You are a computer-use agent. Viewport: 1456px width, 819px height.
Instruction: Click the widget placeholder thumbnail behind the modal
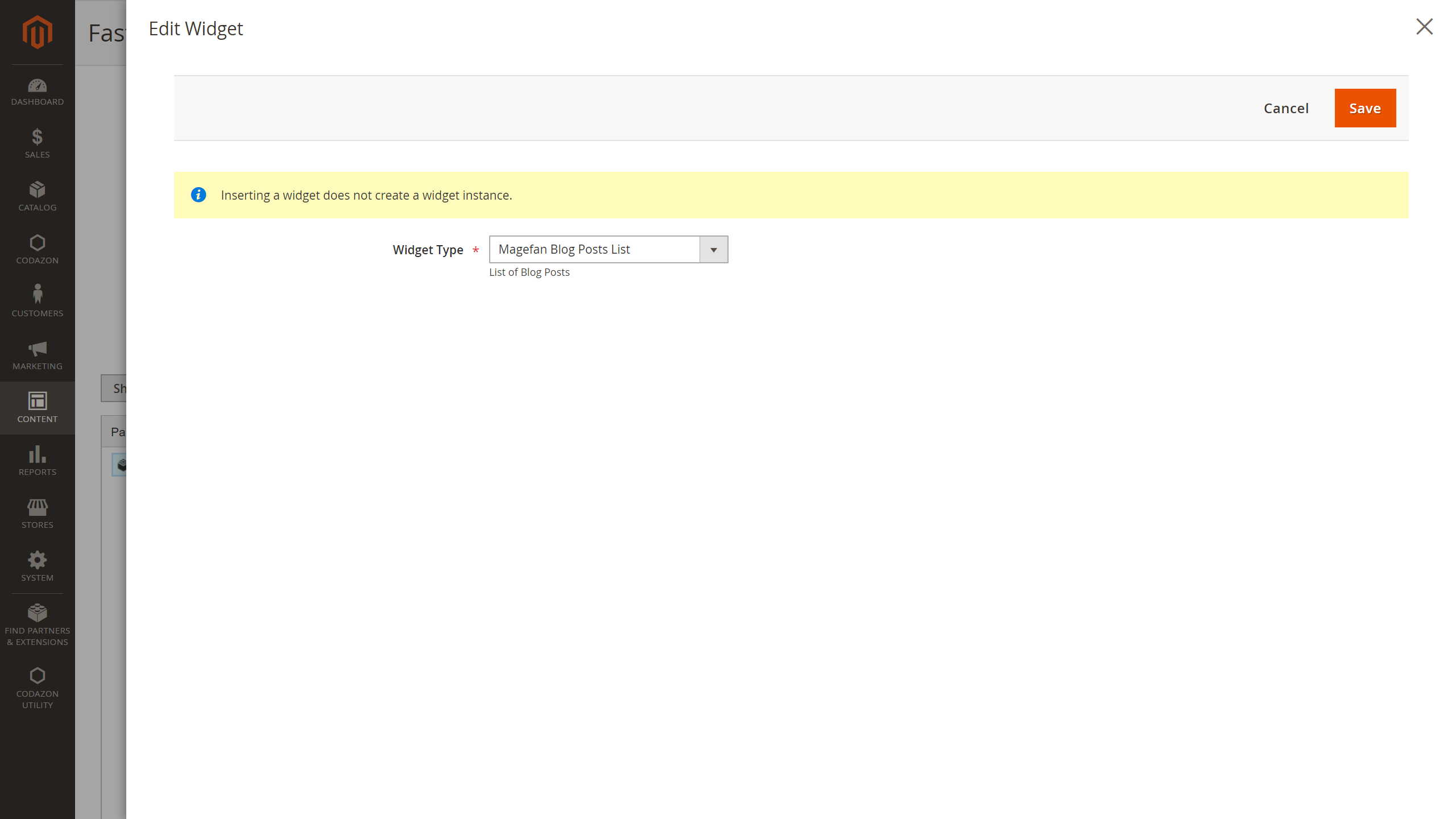[x=122, y=464]
